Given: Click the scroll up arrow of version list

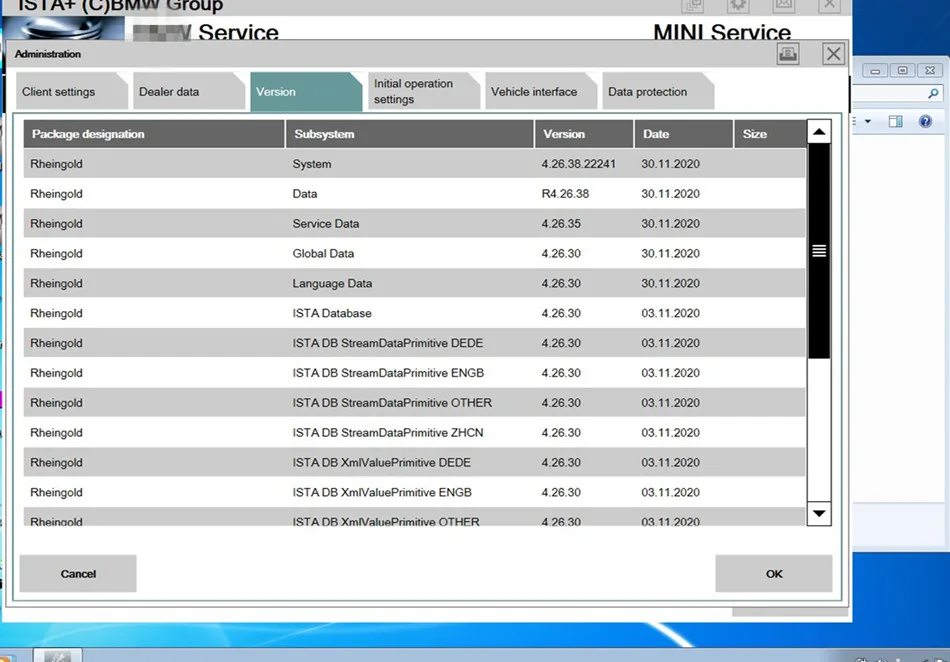Looking at the screenshot, I should point(819,131).
